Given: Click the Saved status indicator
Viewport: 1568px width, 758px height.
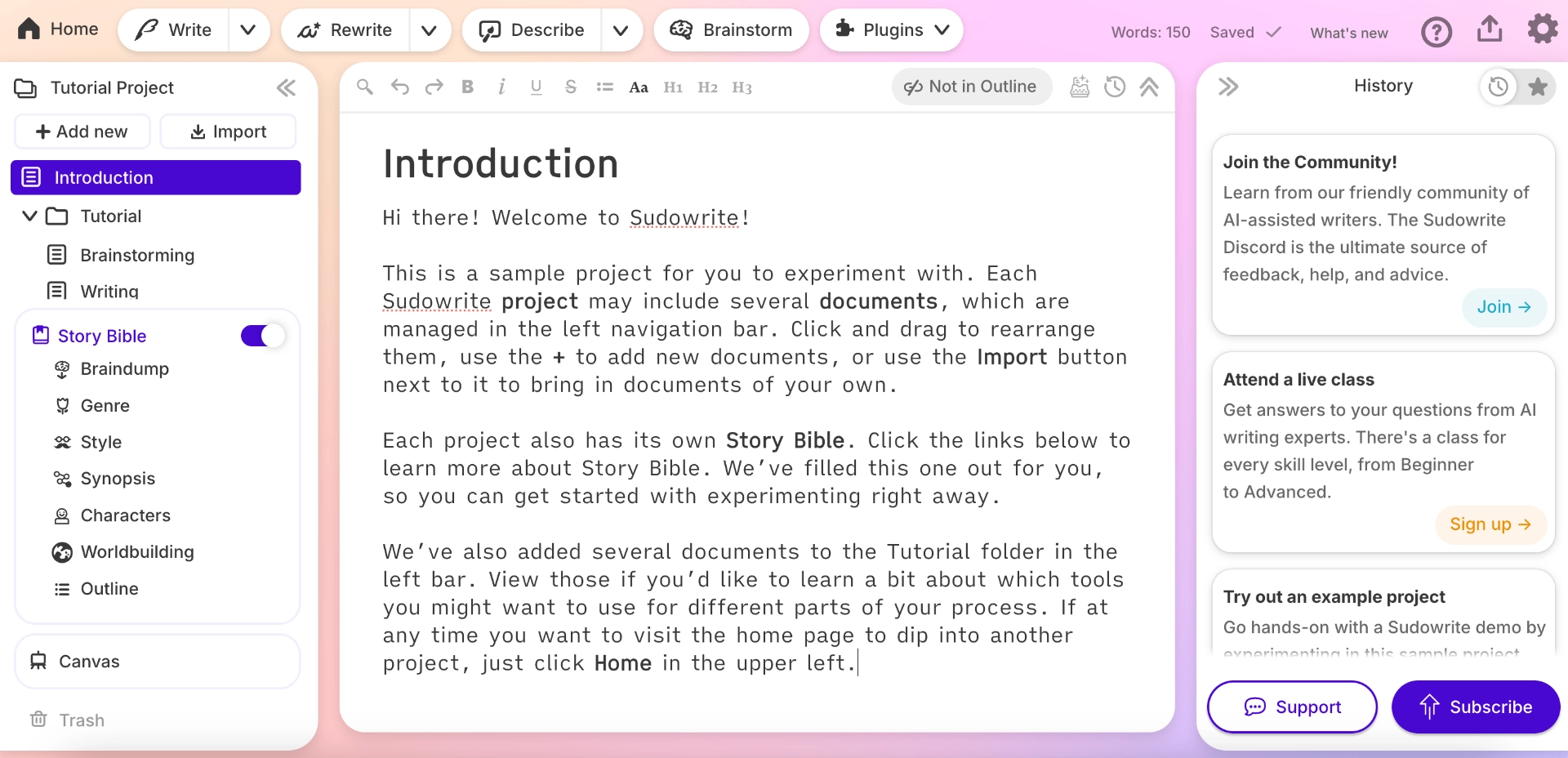Looking at the screenshot, I should [1245, 33].
